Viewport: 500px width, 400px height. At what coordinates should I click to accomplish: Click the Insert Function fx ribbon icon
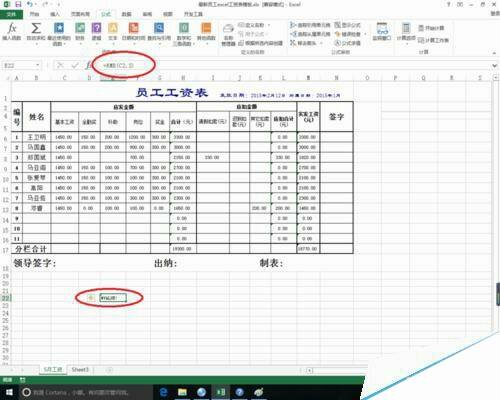click(12, 32)
